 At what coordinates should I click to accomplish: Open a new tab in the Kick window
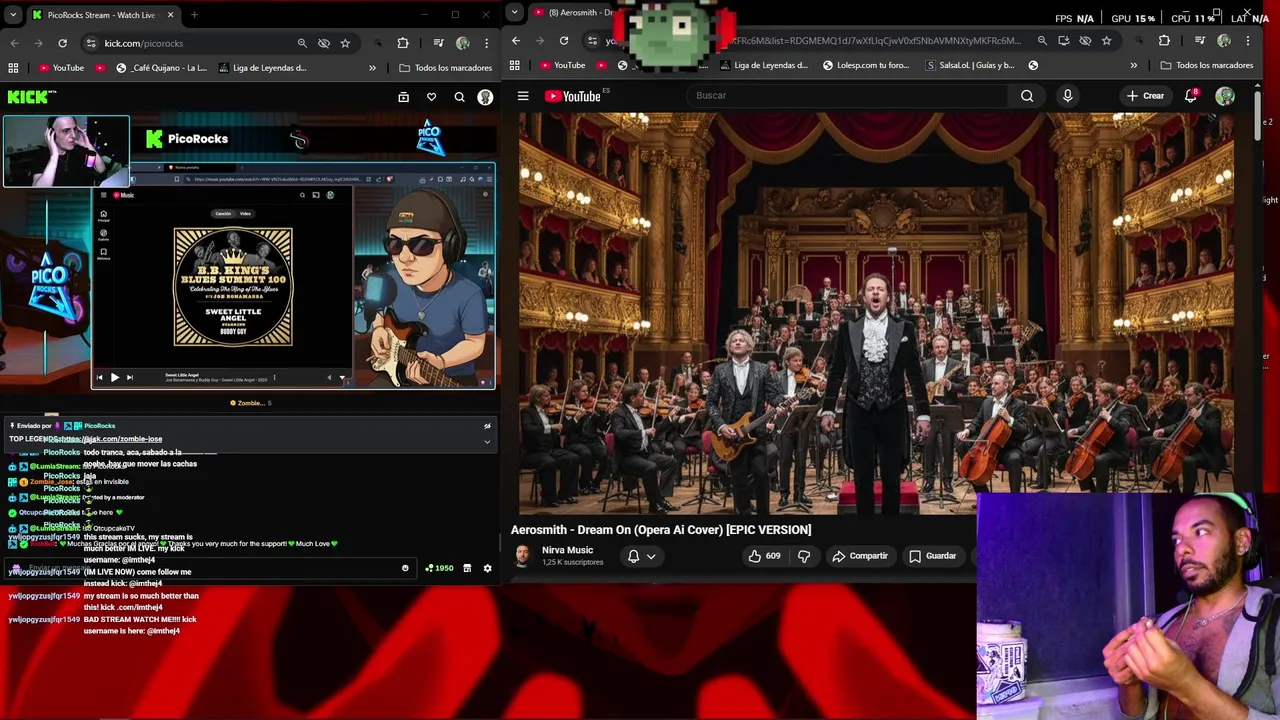194,15
